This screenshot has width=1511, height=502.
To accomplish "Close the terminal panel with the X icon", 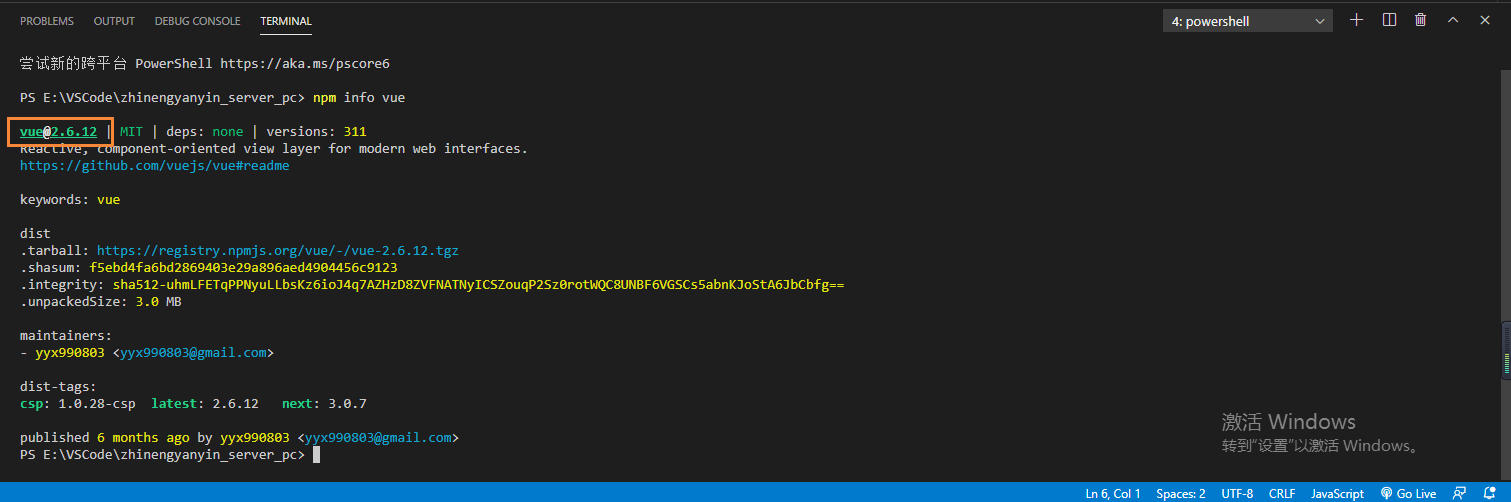I will (x=1484, y=20).
